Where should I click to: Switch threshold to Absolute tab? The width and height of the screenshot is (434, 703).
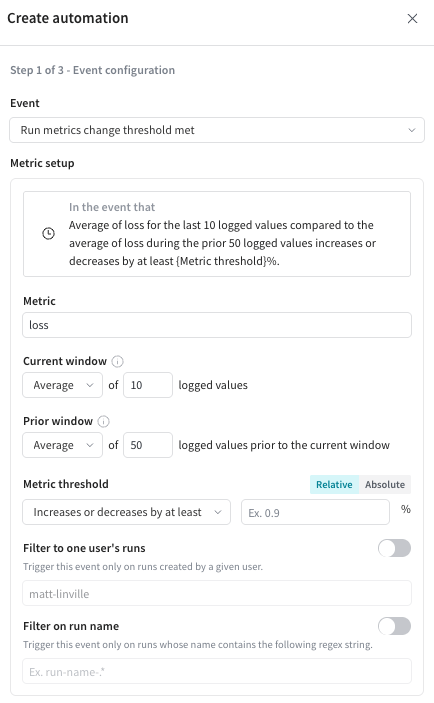click(x=385, y=485)
